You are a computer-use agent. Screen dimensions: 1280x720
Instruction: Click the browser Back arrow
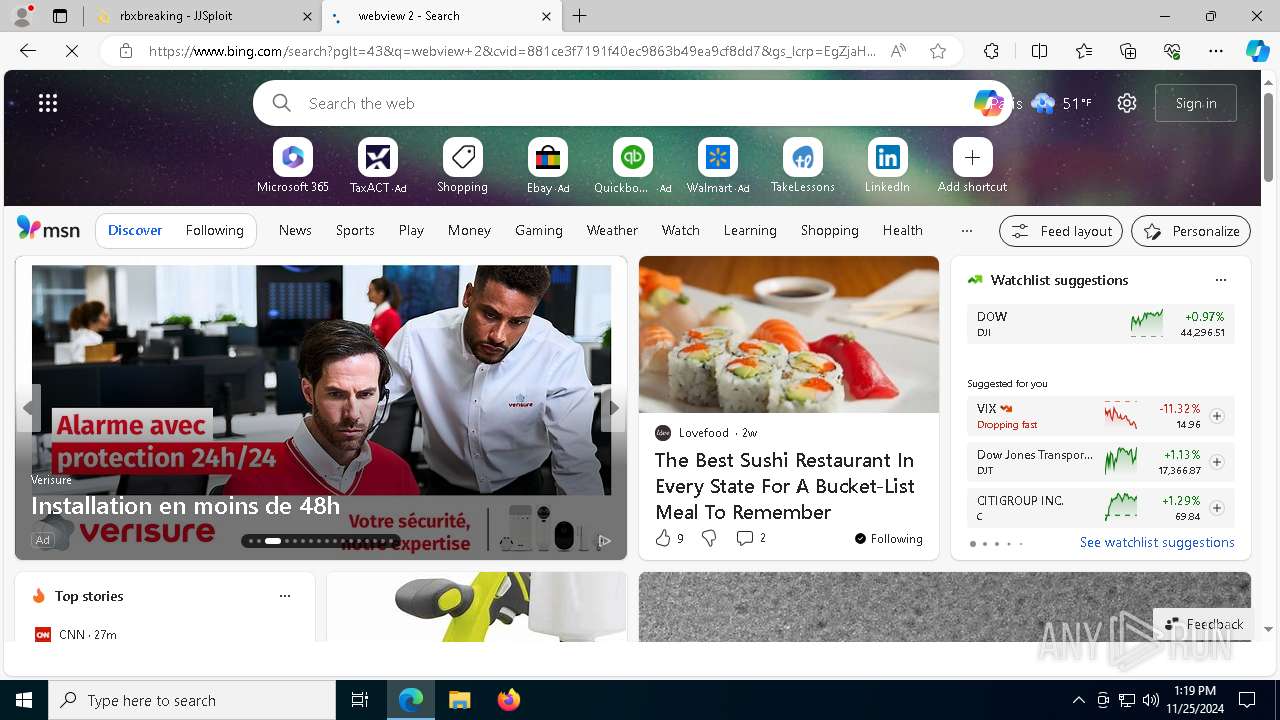(x=28, y=51)
